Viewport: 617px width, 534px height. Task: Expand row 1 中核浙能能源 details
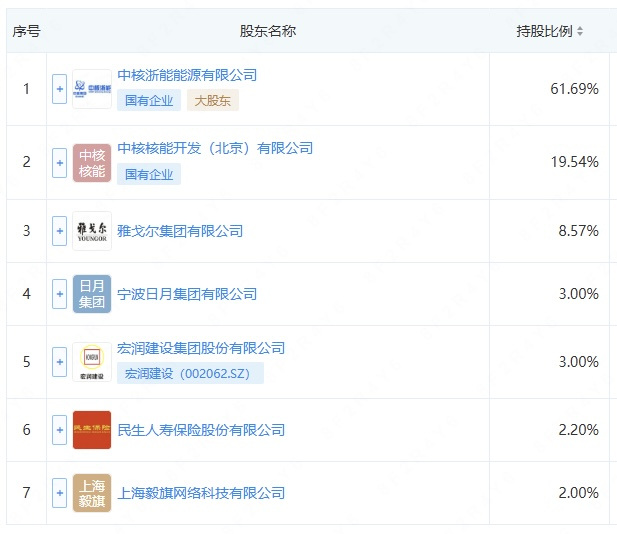tap(59, 89)
